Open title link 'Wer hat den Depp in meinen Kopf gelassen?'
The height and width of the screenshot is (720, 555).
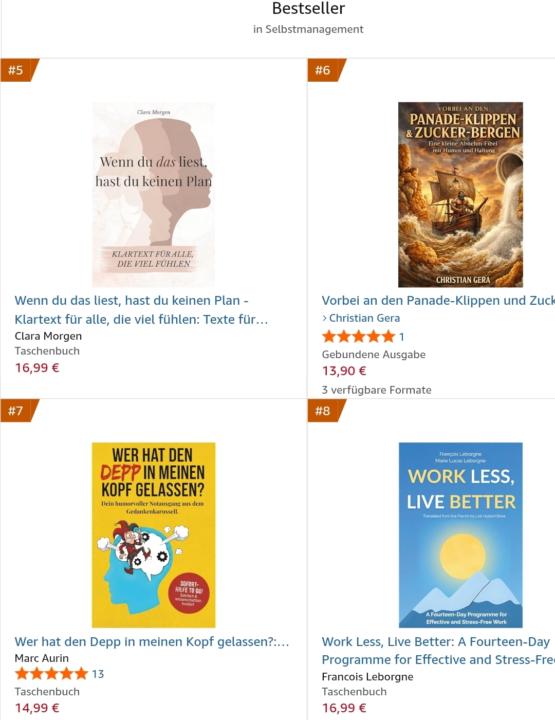(152, 641)
